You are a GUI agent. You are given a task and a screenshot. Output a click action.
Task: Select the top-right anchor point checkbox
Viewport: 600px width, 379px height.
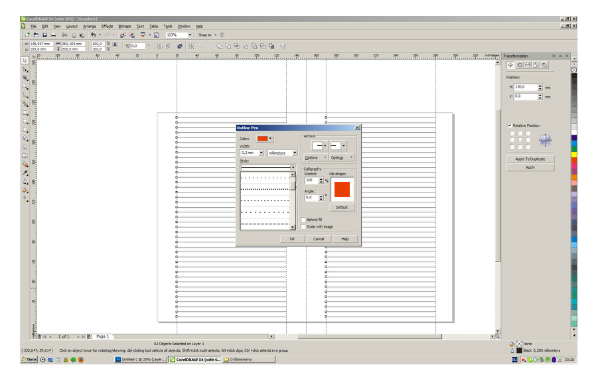click(x=528, y=134)
